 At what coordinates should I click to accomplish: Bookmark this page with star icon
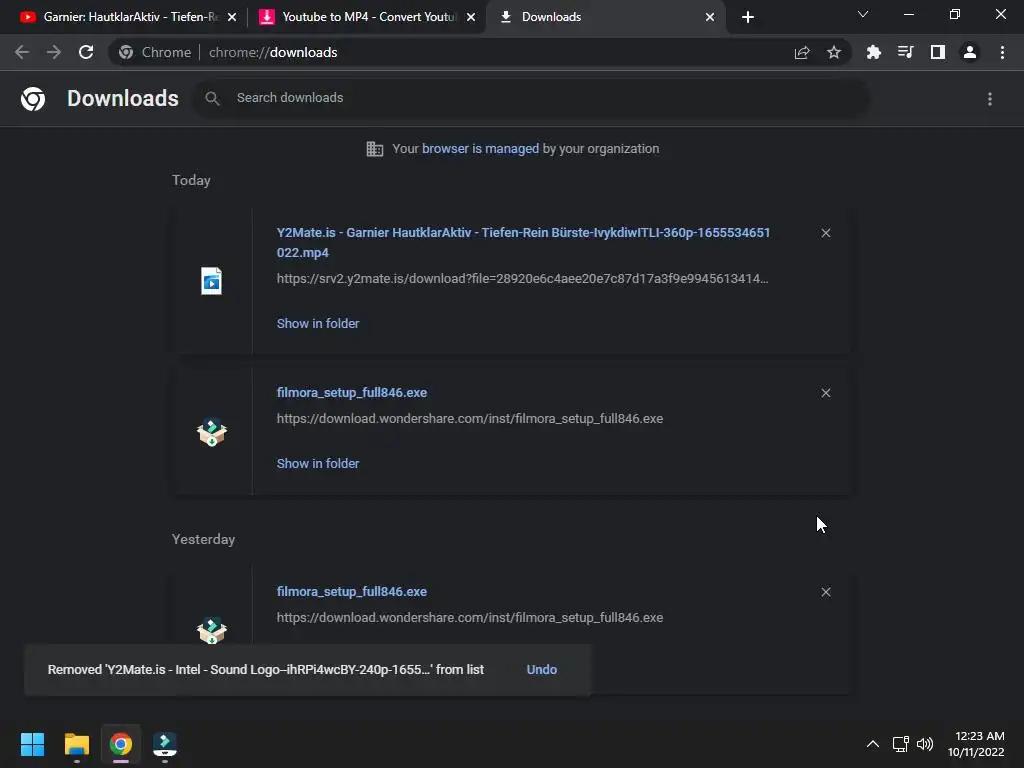tap(834, 52)
